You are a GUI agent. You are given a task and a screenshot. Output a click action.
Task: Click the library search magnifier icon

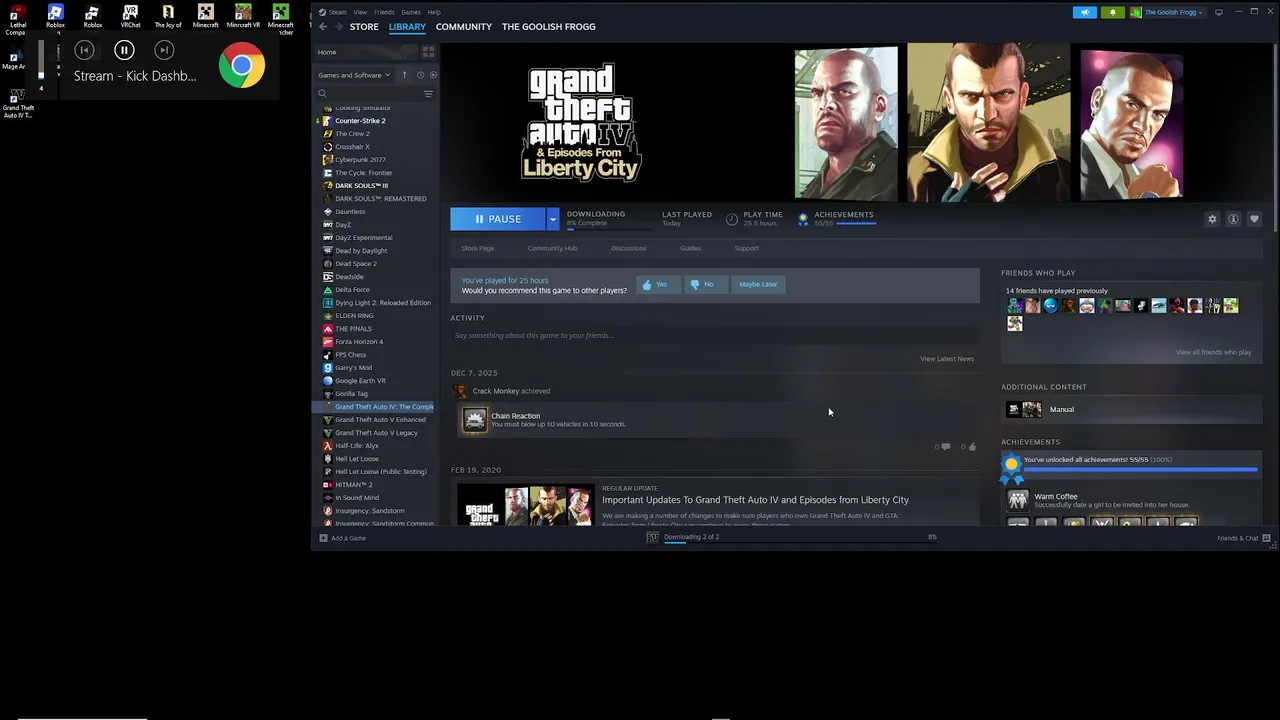pyautogui.click(x=322, y=94)
